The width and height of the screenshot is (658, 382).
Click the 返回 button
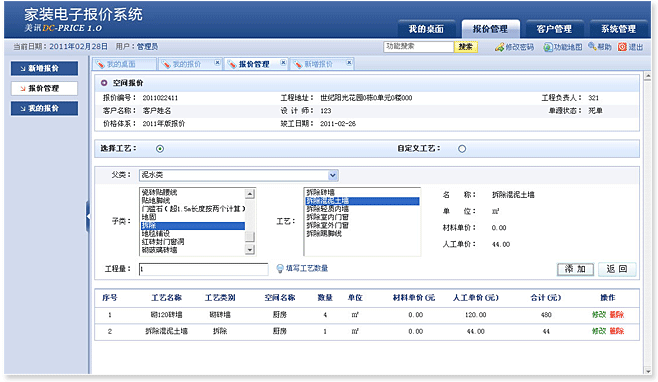[x=617, y=269]
